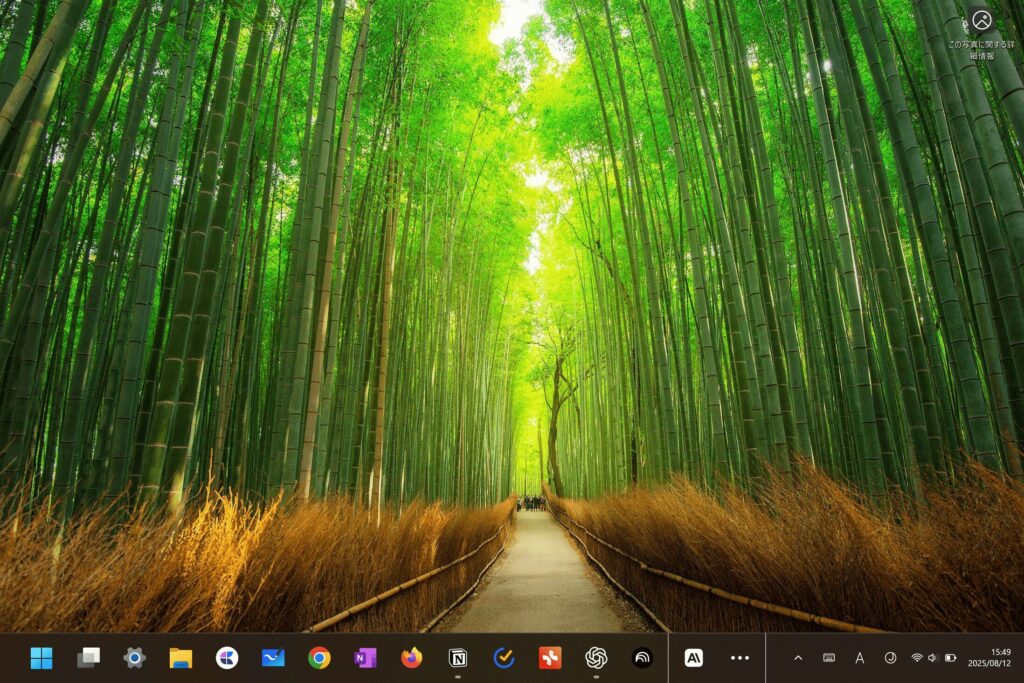
Task: Launch the red Xmind app icon
Action: (550, 657)
